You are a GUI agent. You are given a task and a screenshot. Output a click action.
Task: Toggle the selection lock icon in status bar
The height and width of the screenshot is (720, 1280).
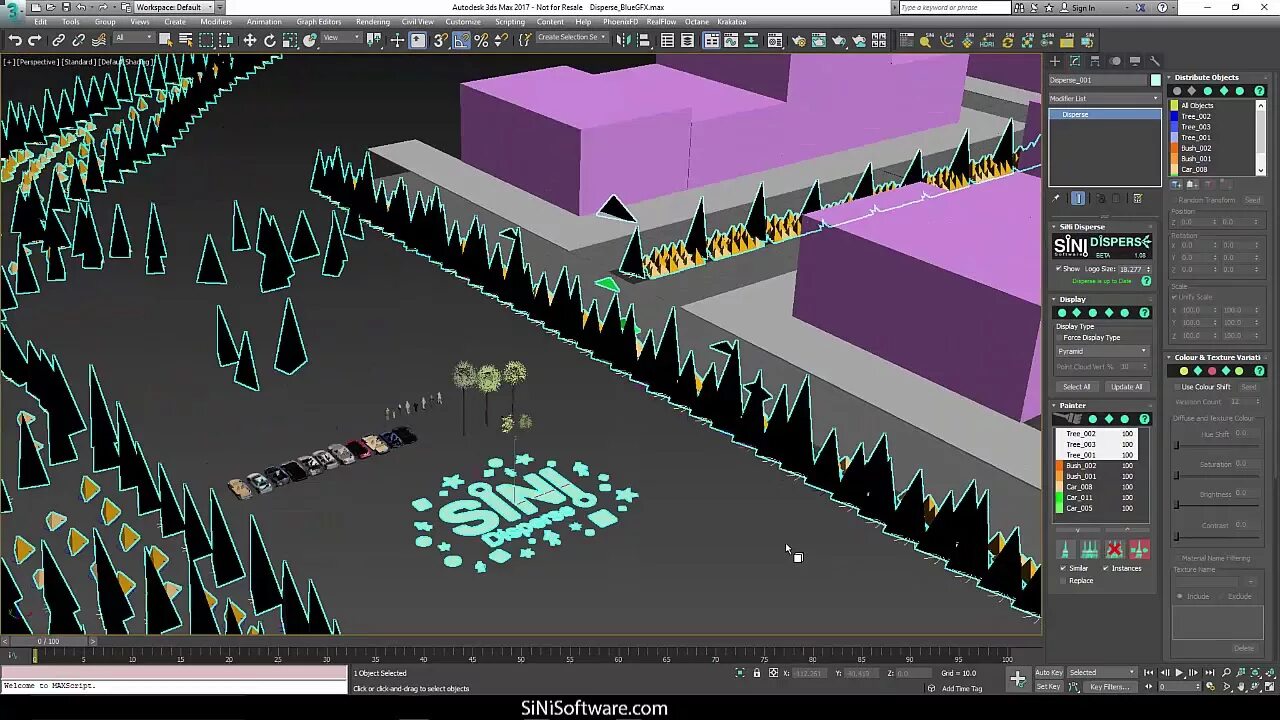756,673
